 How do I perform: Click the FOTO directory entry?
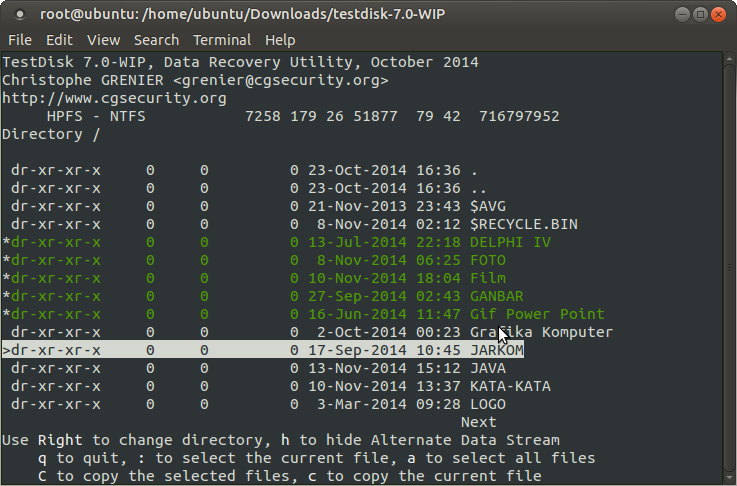488,260
